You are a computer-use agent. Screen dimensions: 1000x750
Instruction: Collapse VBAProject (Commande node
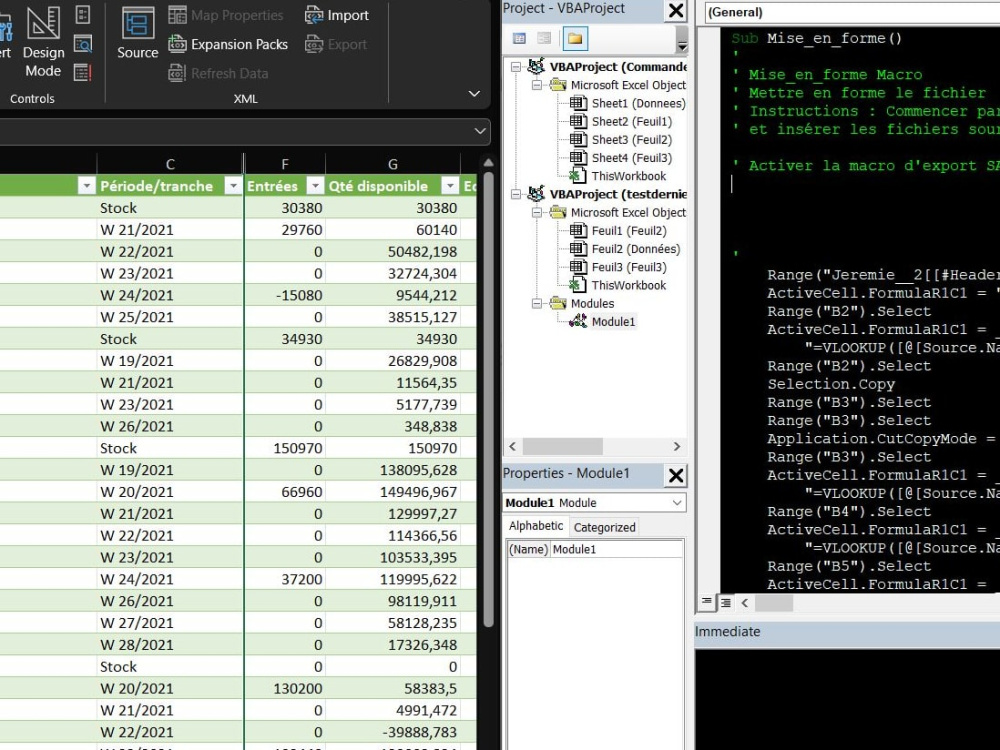click(516, 67)
